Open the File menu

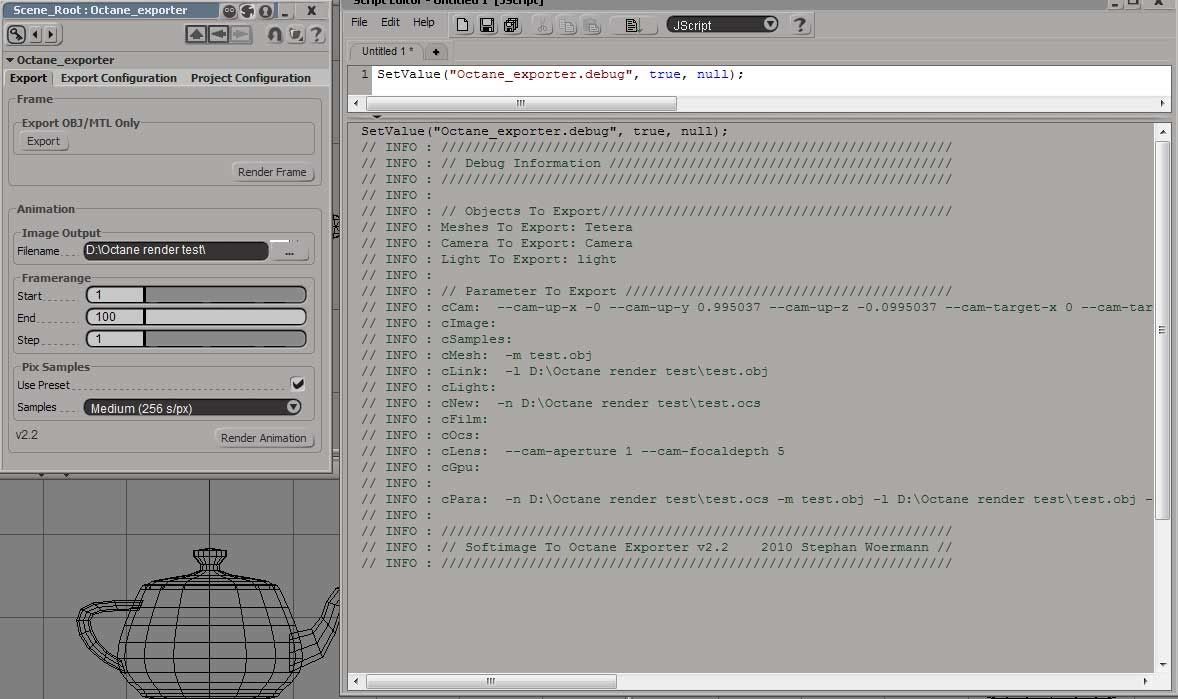pos(359,23)
